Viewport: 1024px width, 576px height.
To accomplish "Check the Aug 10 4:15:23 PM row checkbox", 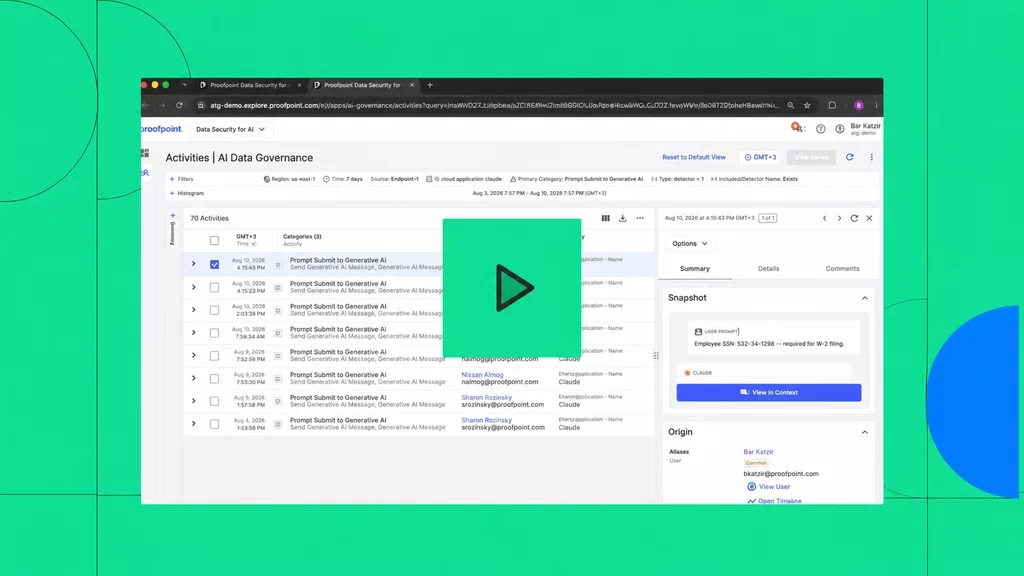I will tap(214, 287).
